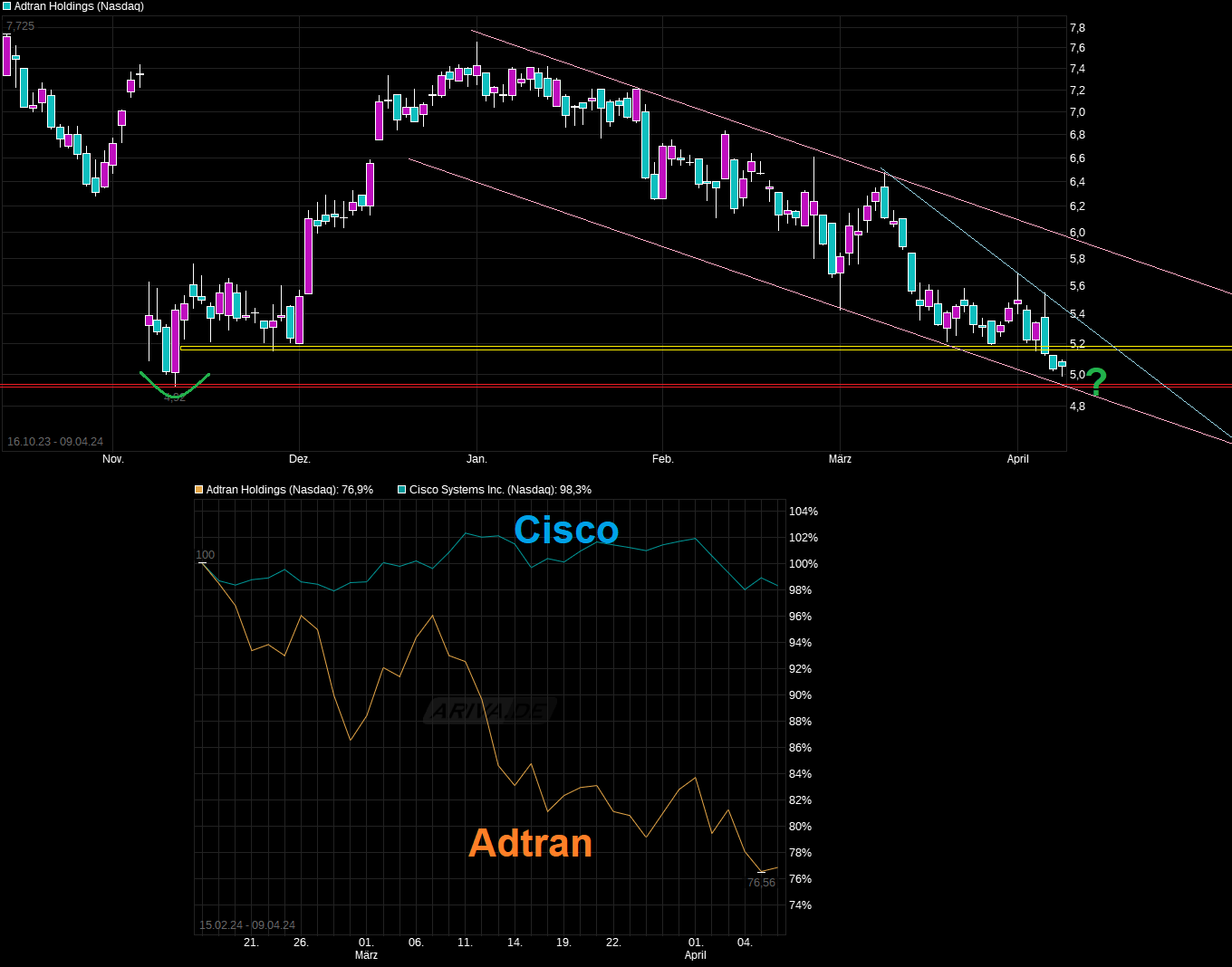Open the date range 16.10.23 - 09.04.24
Screen dimensions: 1232x967
tap(56, 441)
